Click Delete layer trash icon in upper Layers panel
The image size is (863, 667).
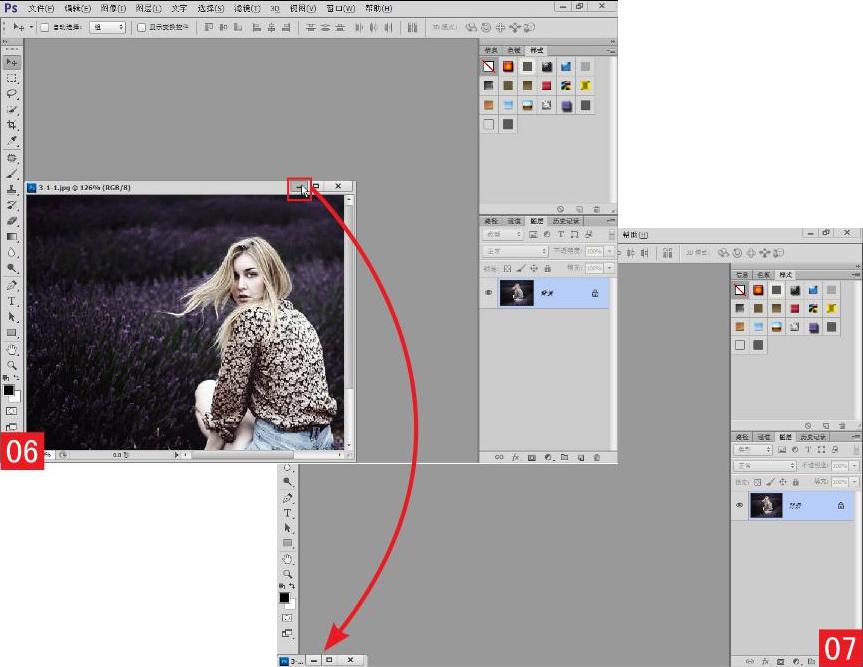pos(597,457)
